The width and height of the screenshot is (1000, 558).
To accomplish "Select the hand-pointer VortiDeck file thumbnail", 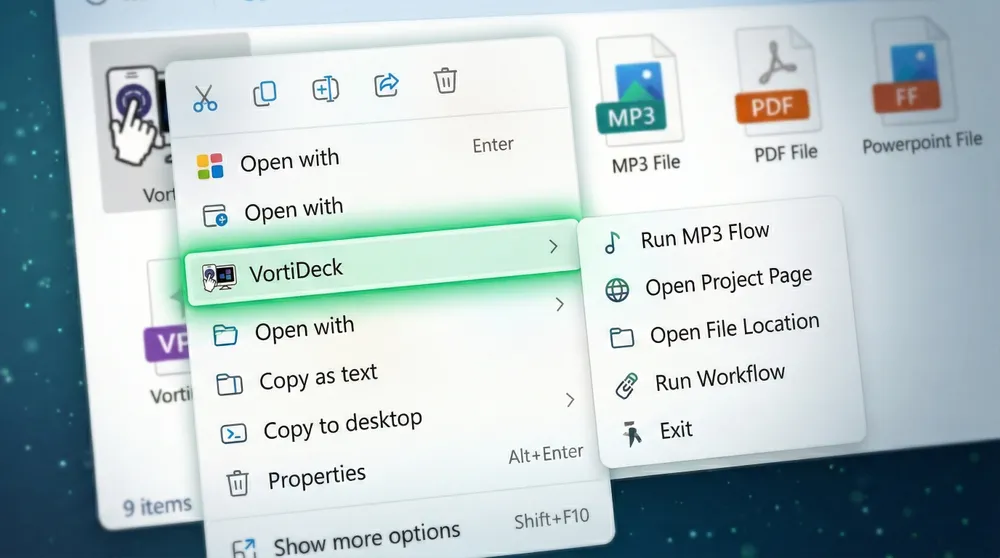I will coord(136,116).
